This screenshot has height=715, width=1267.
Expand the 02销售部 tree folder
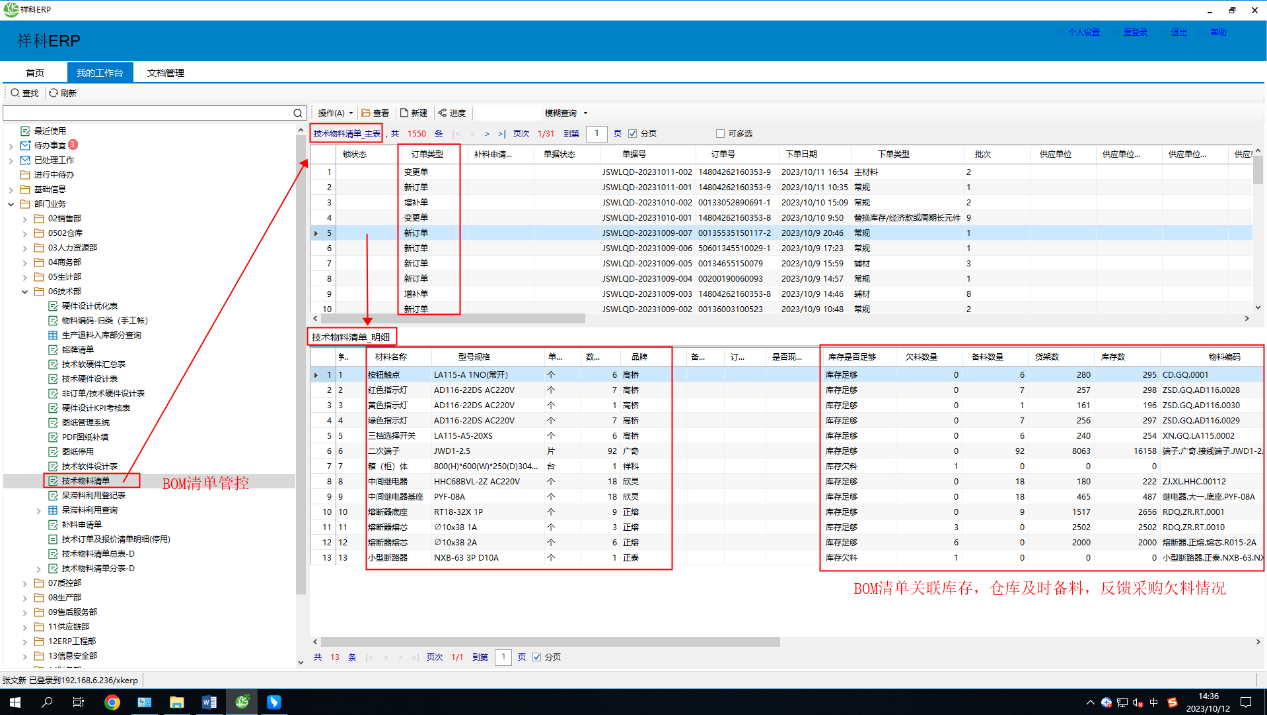pos(26,218)
